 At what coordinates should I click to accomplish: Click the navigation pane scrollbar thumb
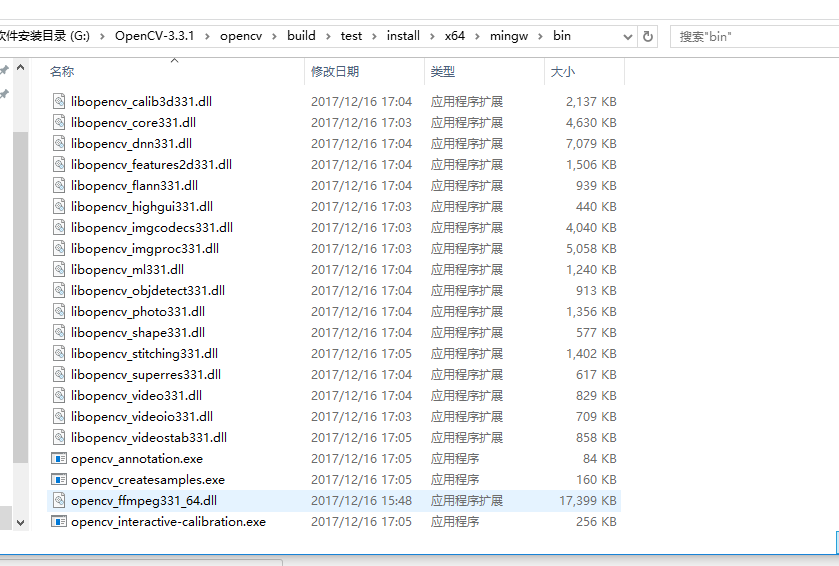tap(20, 297)
